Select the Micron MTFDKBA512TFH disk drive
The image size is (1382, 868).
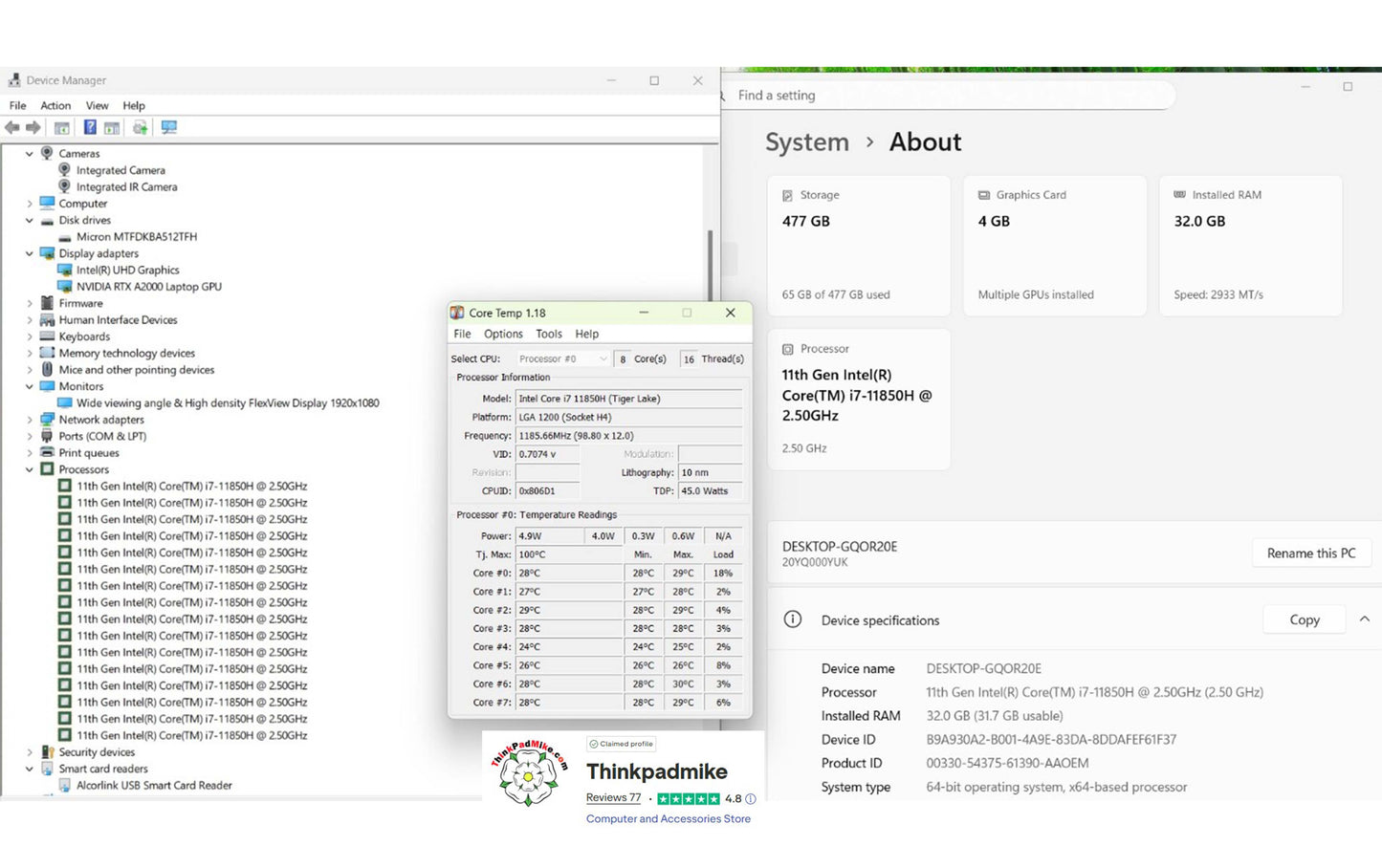tap(136, 237)
